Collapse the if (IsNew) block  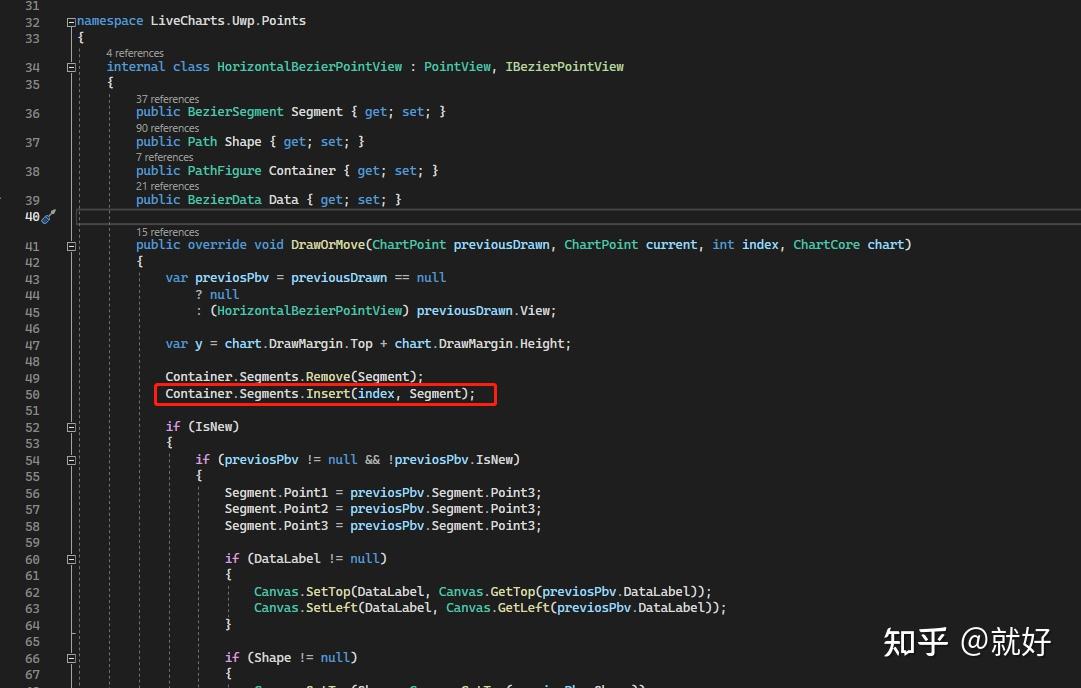click(x=70, y=426)
